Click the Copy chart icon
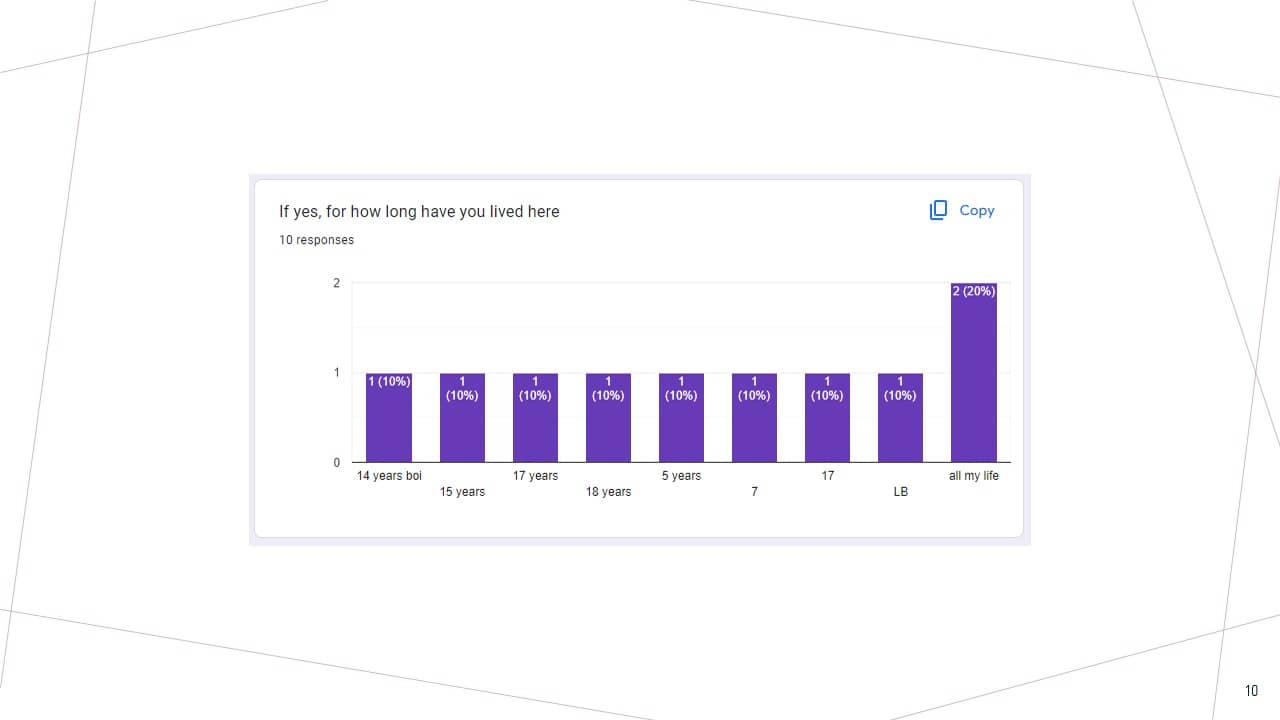This screenshot has width=1280, height=720. pyautogui.click(x=938, y=210)
